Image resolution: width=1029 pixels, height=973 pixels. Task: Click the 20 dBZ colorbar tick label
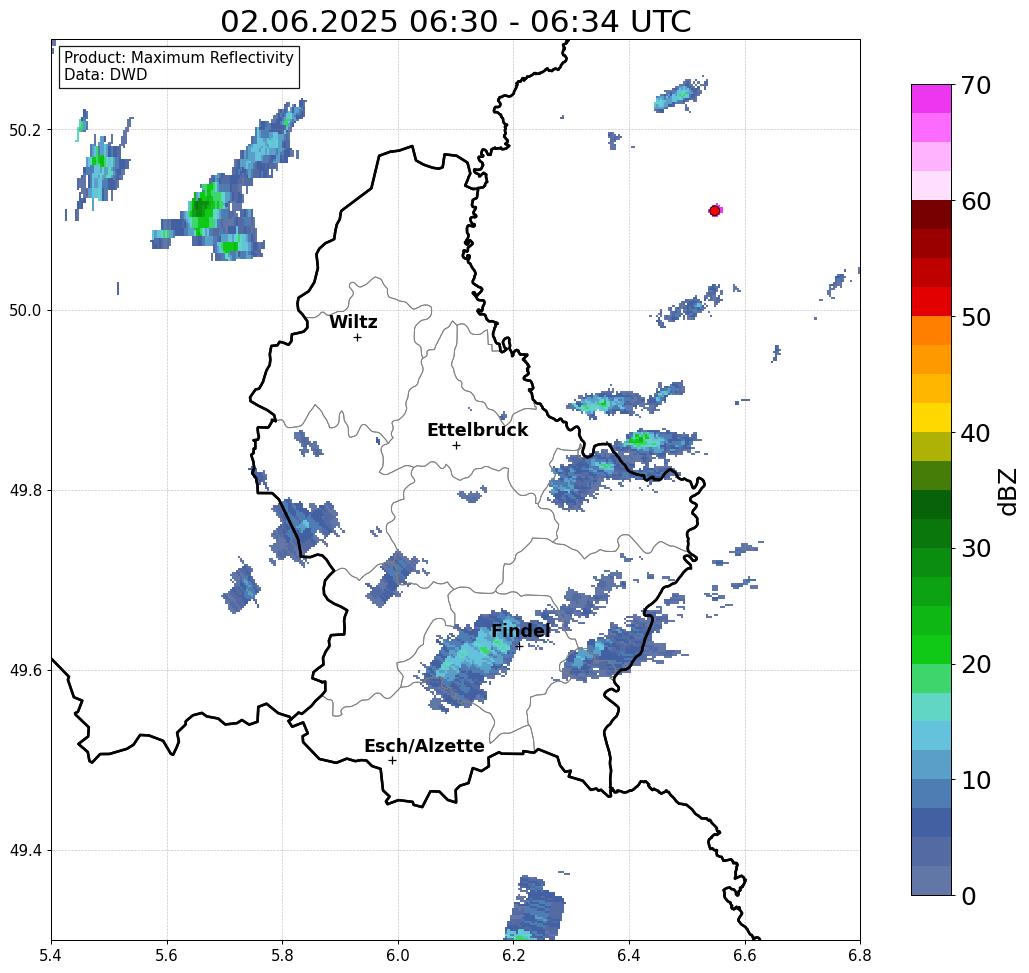975,665
